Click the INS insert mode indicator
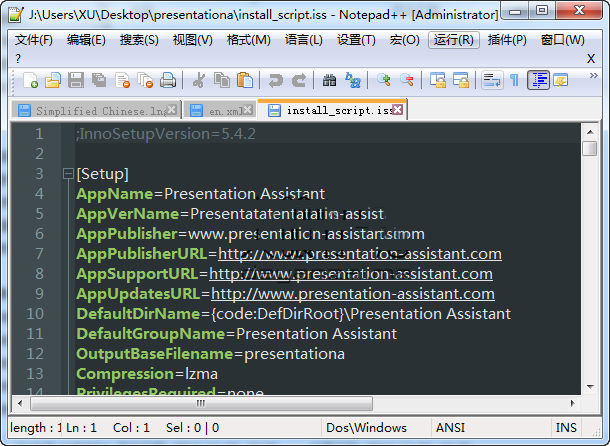The width and height of the screenshot is (610, 446). click(x=566, y=428)
